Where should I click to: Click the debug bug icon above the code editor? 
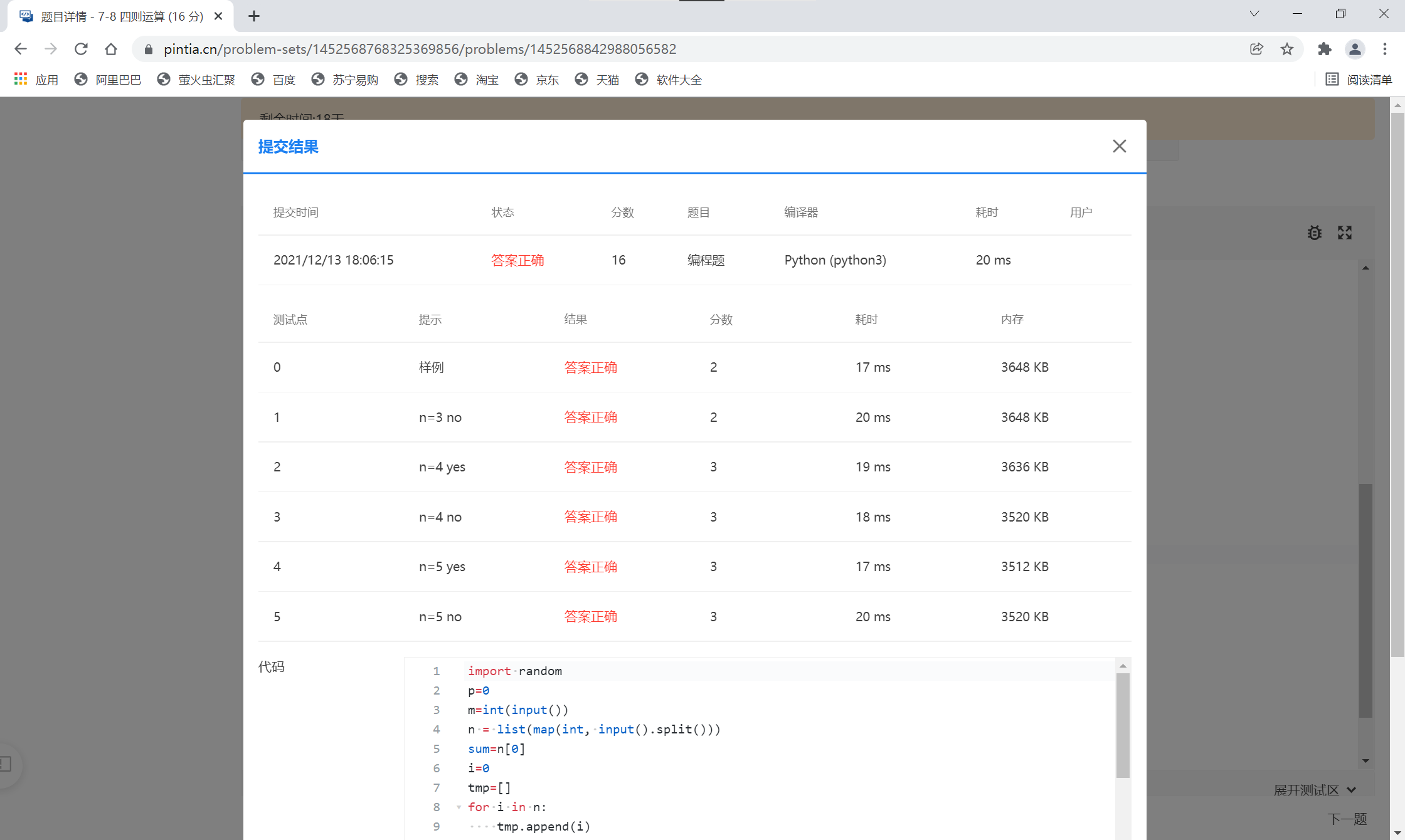(1315, 233)
